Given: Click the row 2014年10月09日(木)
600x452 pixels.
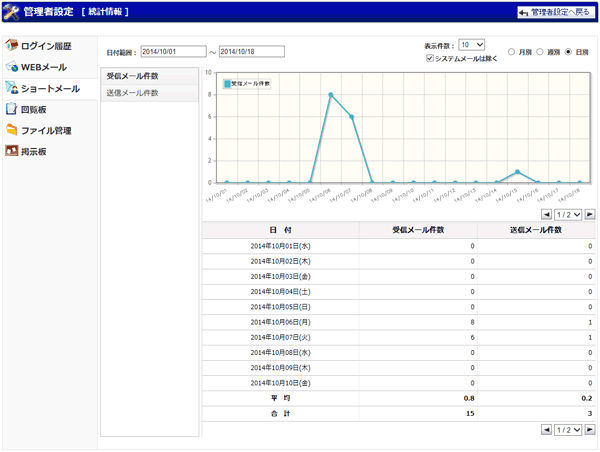Looking at the screenshot, I should pyautogui.click(x=398, y=368).
